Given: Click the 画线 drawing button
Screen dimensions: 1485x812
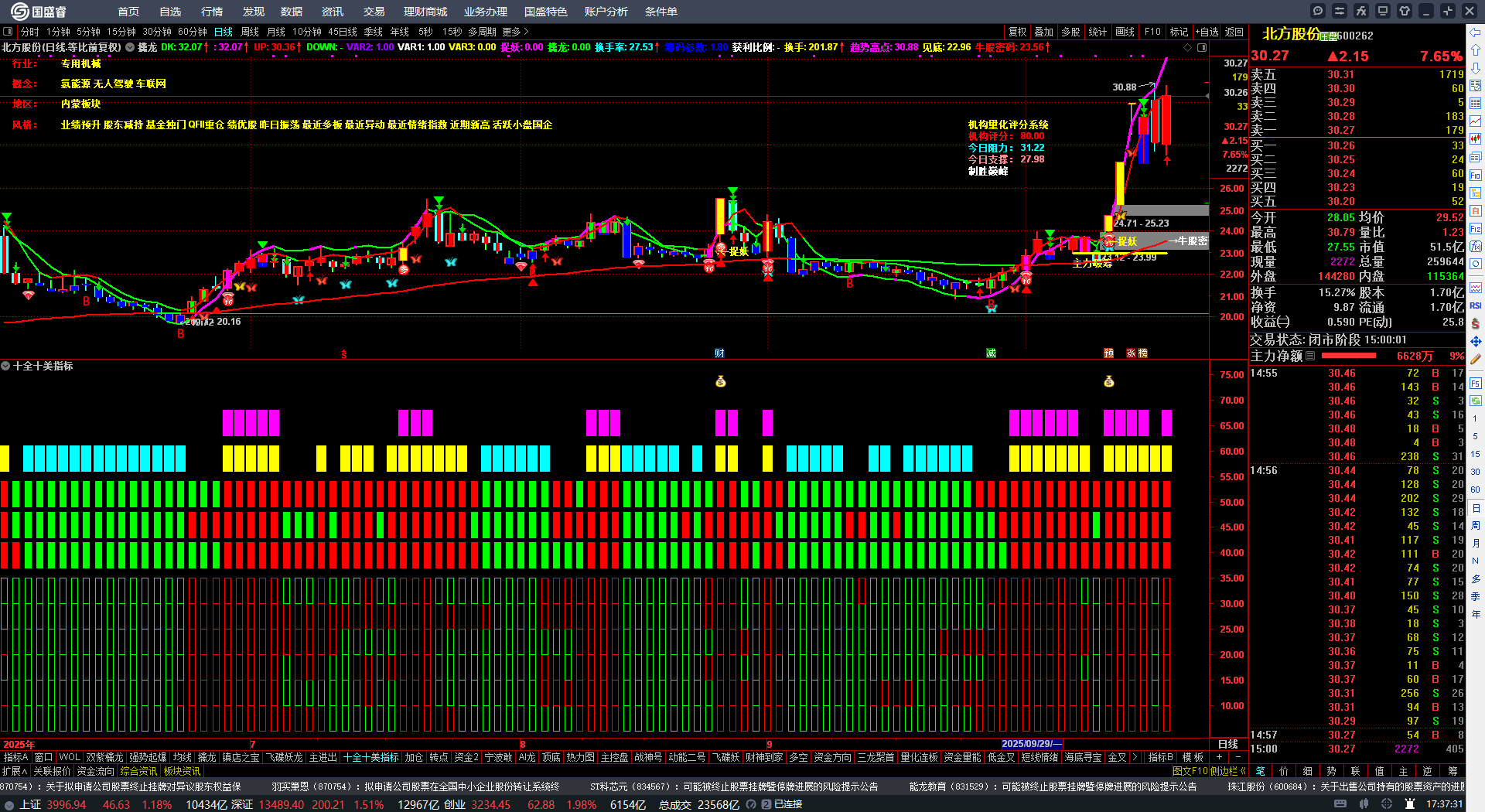Looking at the screenshot, I should coord(1125,32).
